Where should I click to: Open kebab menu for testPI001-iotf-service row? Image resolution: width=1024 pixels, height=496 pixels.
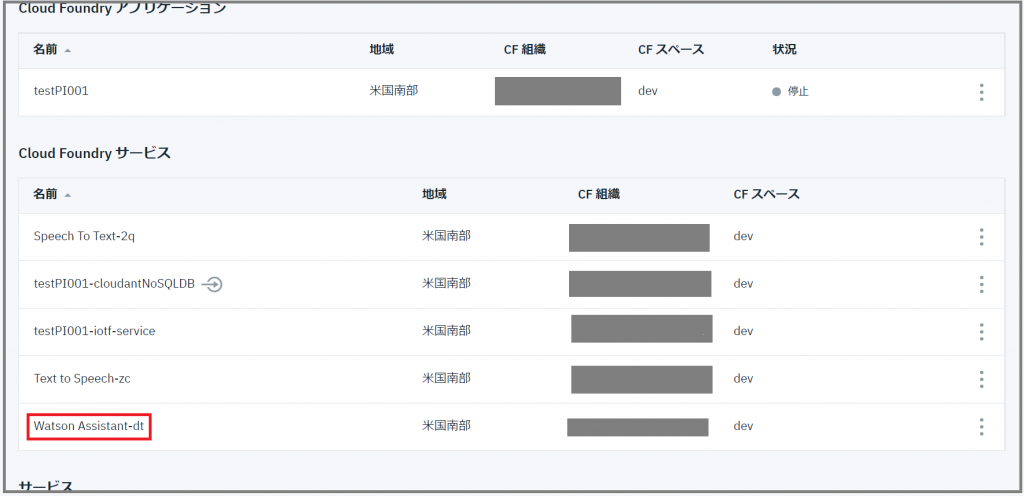pyautogui.click(x=981, y=331)
